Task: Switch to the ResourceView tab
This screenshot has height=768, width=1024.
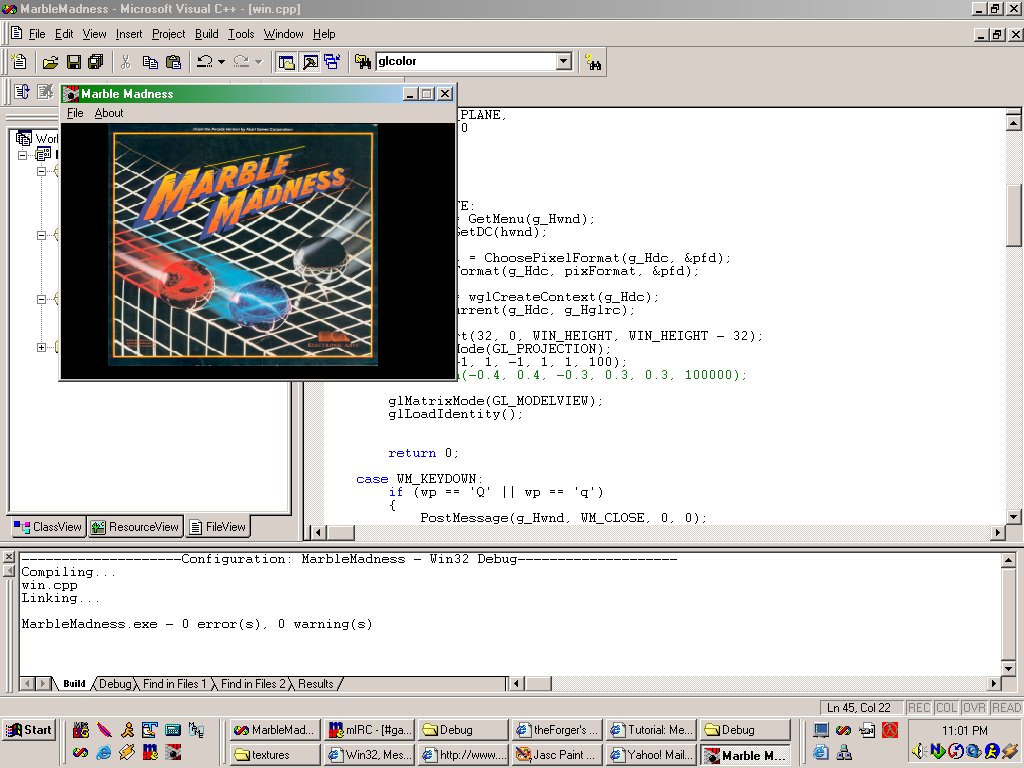Action: point(135,527)
